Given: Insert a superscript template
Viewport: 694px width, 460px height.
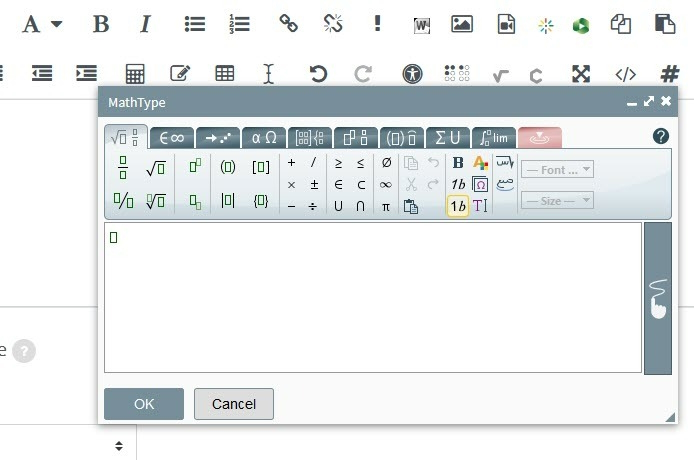Looking at the screenshot, I should tap(195, 166).
